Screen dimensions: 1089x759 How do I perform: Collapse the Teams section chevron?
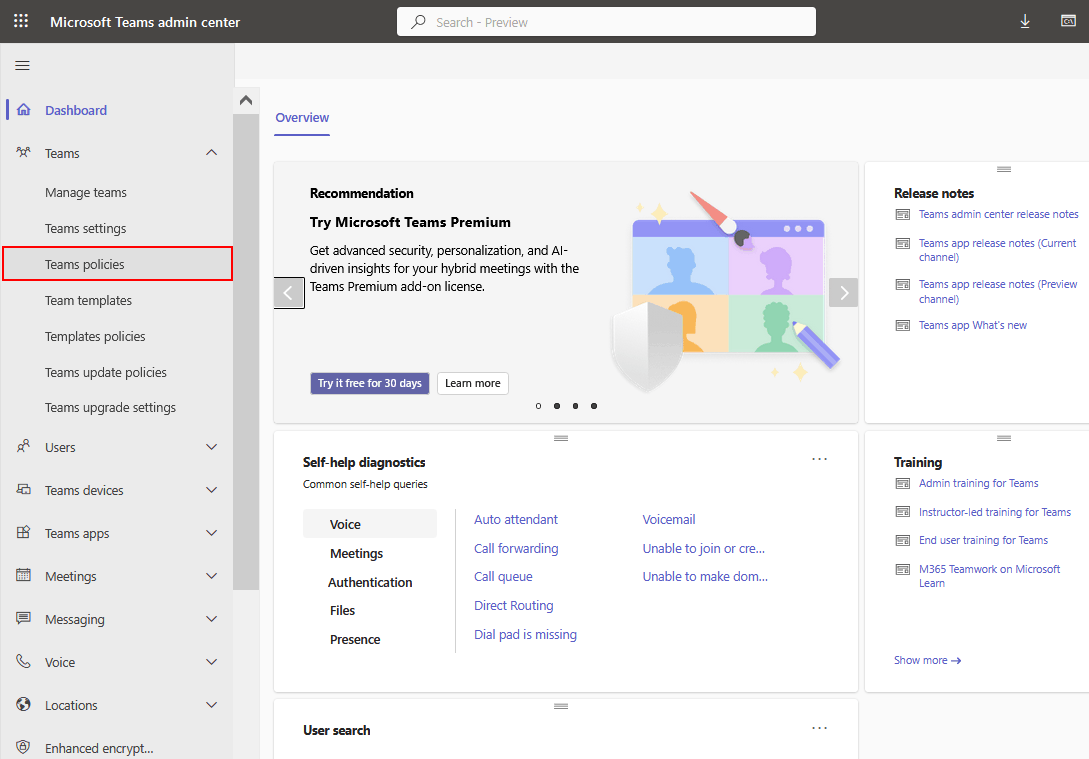(212, 152)
